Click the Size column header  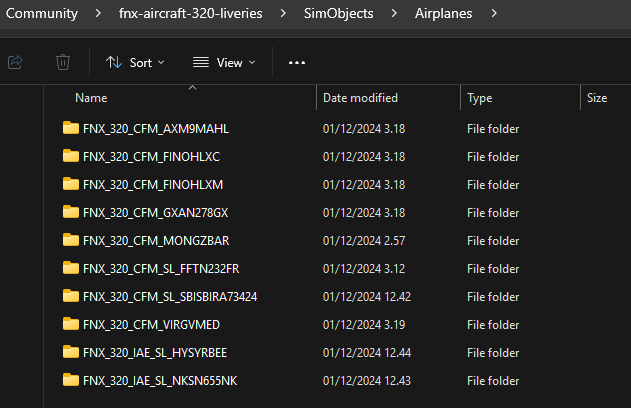point(597,98)
